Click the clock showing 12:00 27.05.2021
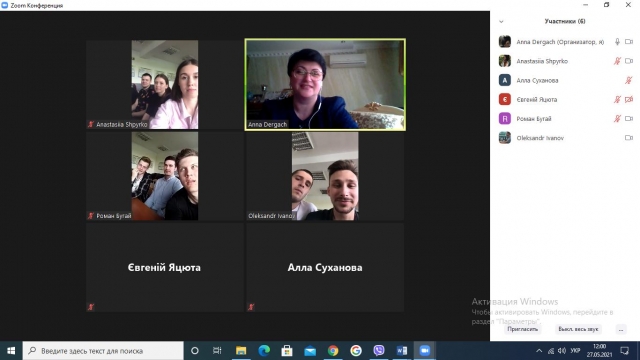This screenshot has width=640, height=360. (x=599, y=351)
